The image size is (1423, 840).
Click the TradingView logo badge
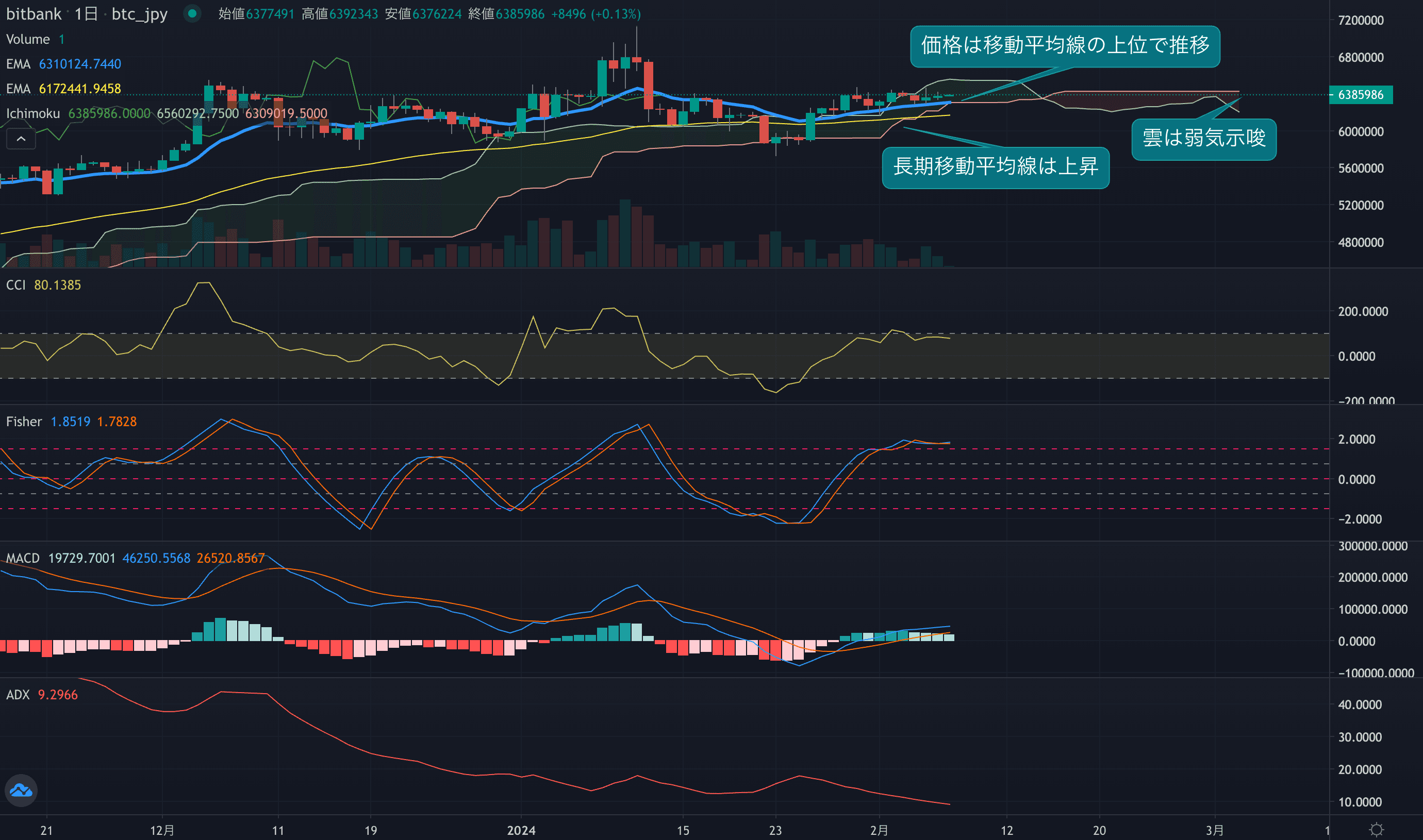[21, 790]
